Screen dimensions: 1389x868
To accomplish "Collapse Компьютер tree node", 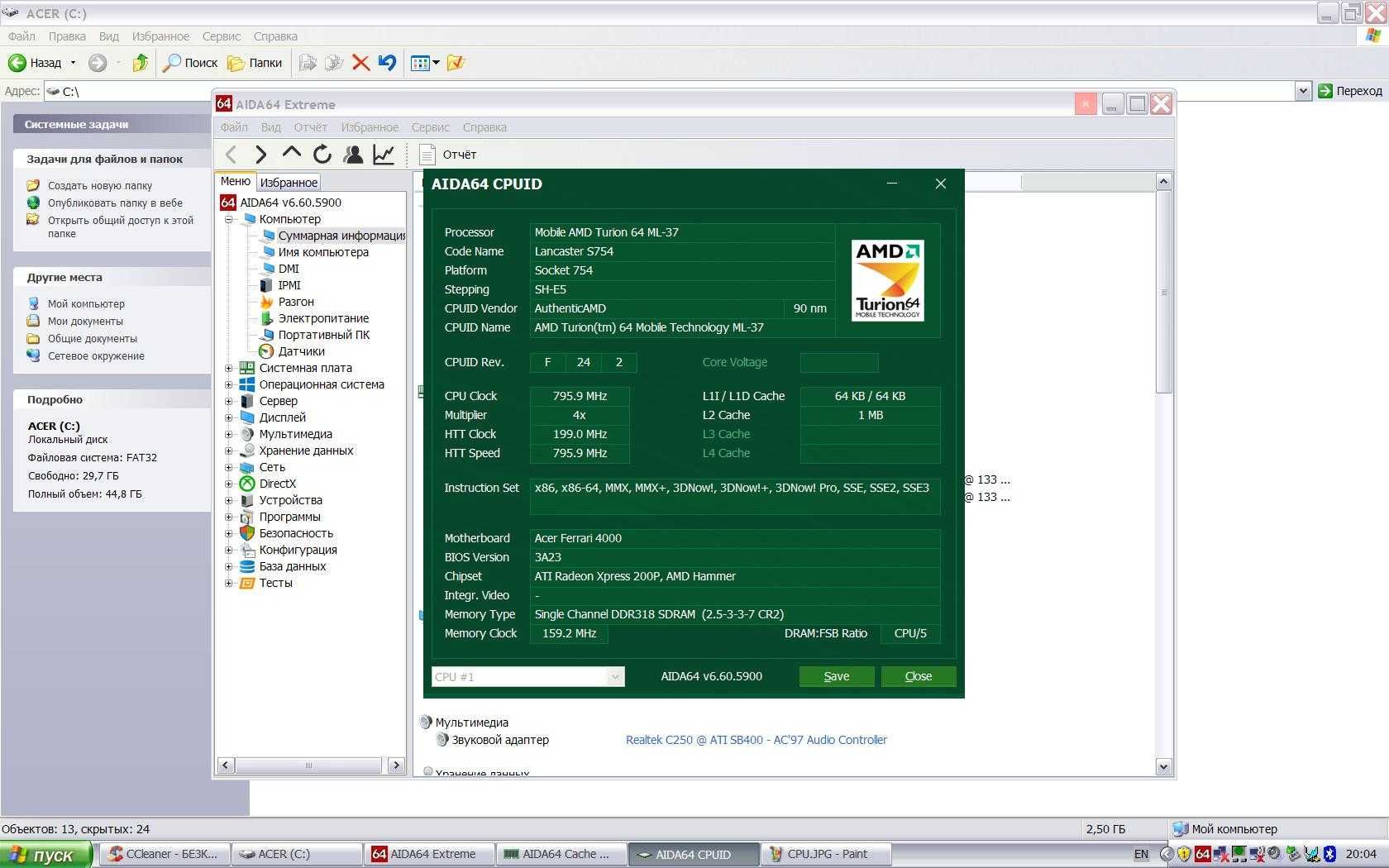I will (229, 219).
